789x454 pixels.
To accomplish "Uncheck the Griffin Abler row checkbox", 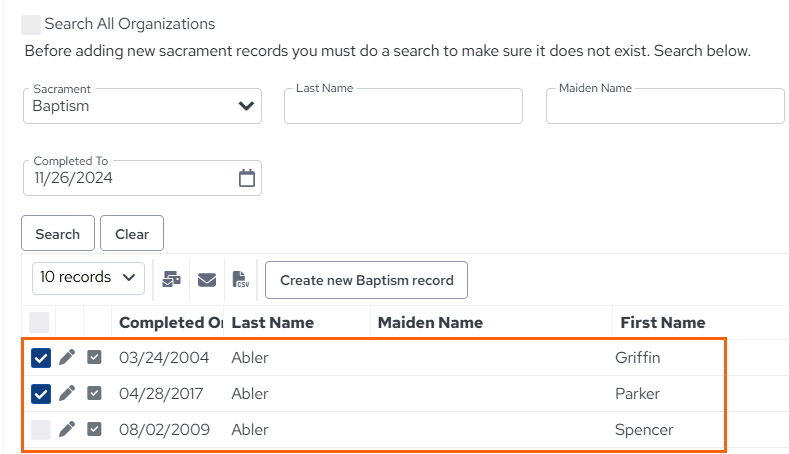I will point(41,358).
